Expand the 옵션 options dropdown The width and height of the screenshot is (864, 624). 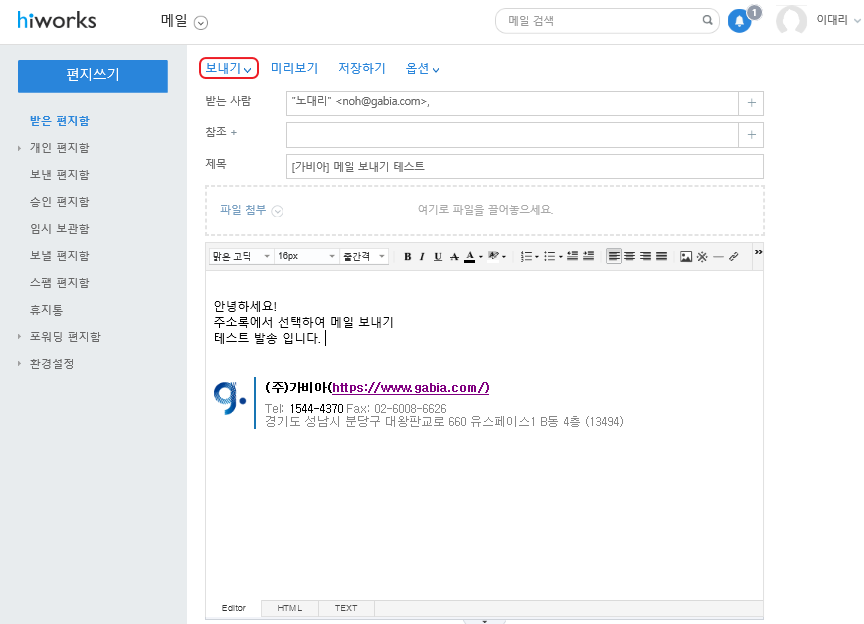(x=422, y=69)
